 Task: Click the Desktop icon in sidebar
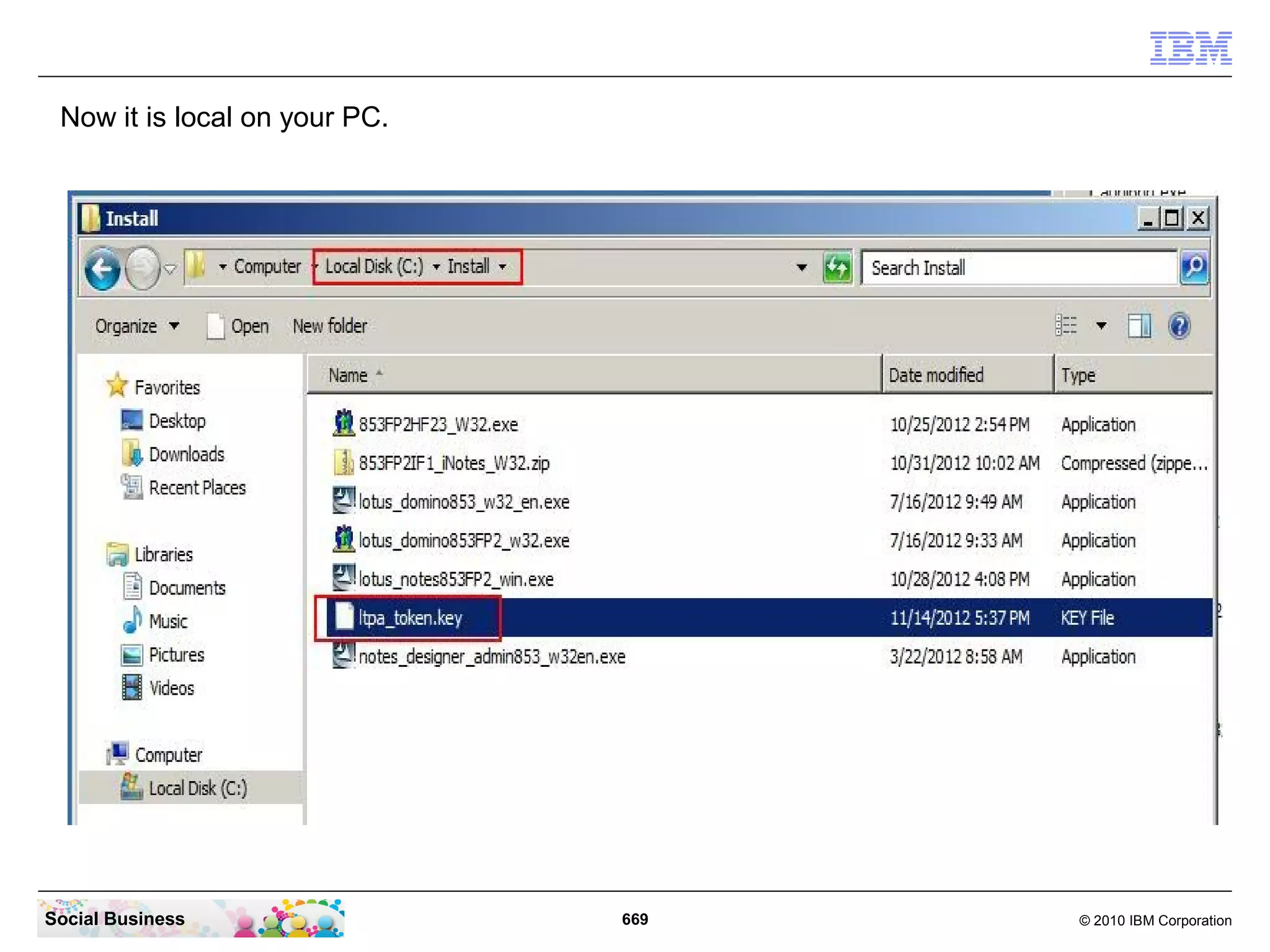tap(131, 420)
